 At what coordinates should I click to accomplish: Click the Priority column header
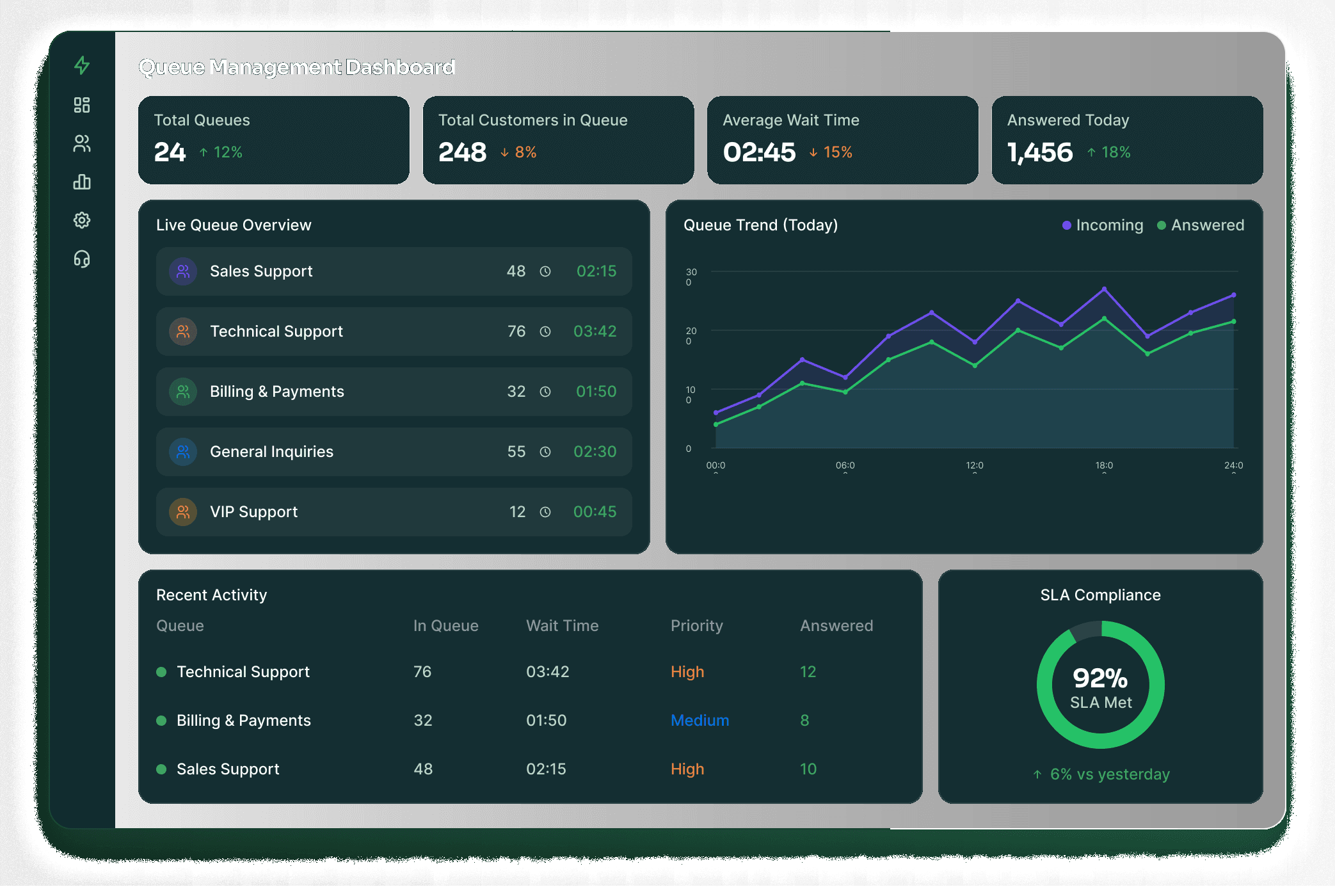point(697,626)
